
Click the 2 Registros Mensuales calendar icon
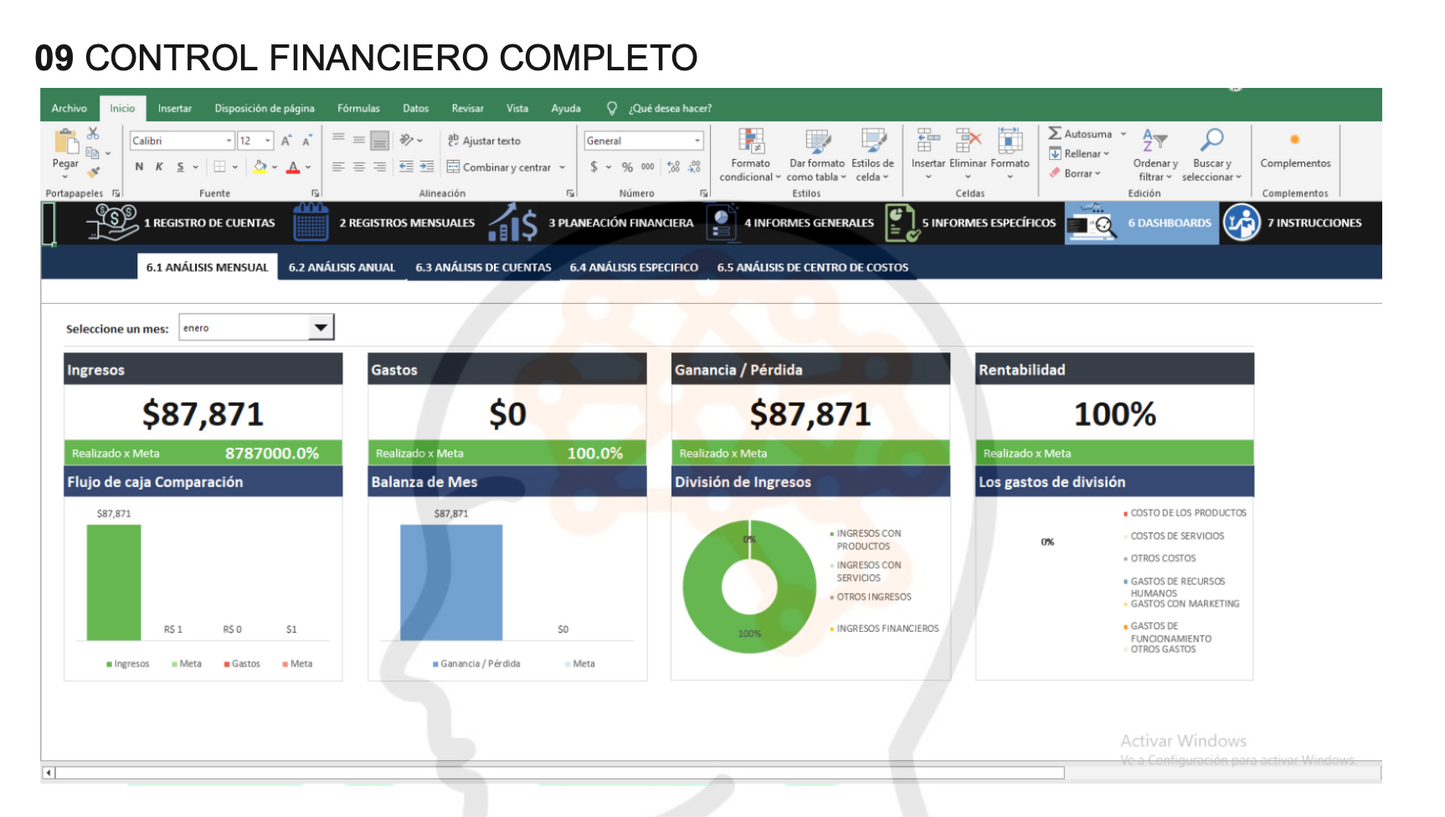pos(311,223)
